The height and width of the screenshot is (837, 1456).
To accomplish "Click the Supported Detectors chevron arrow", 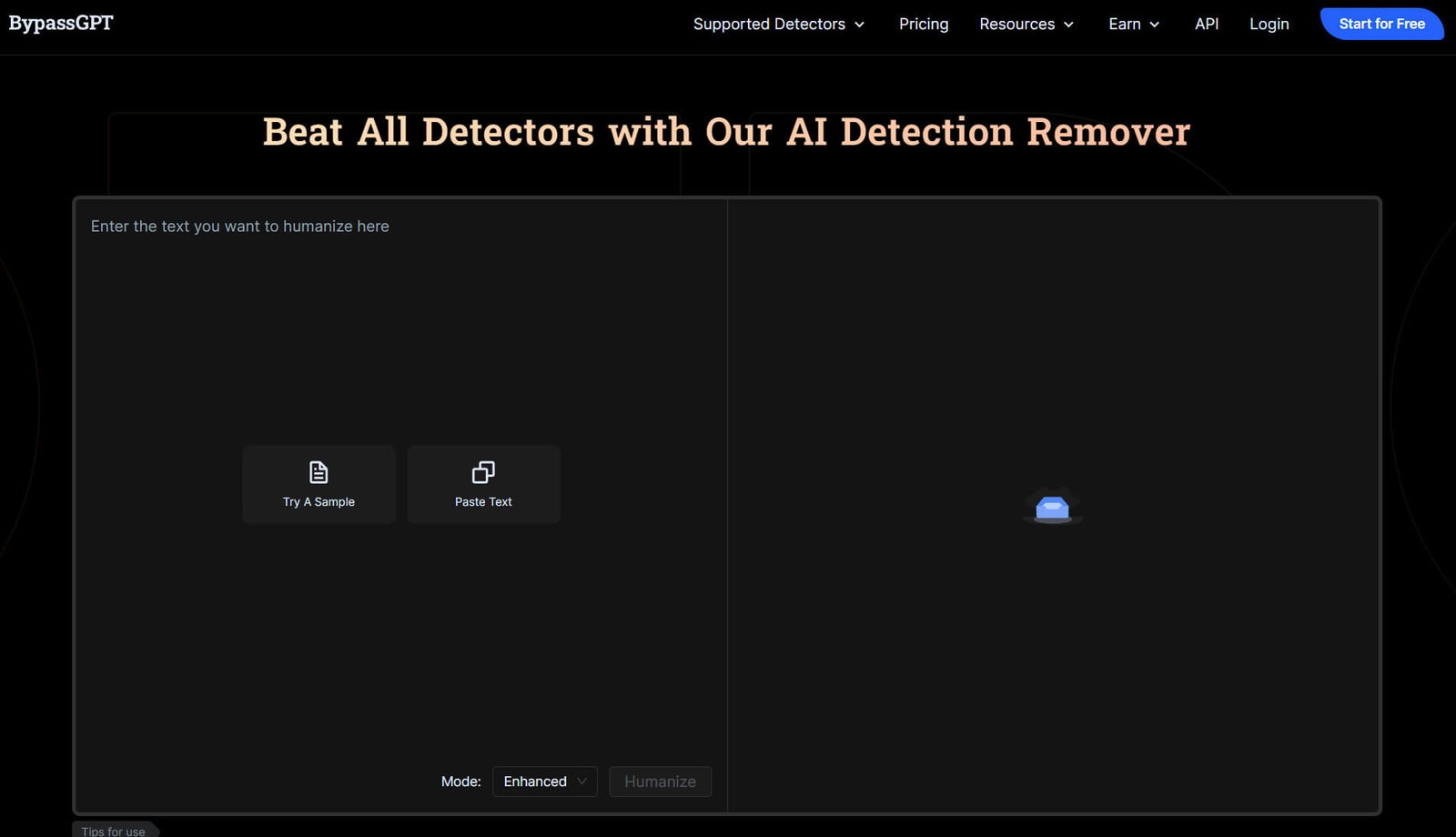I will pyautogui.click(x=859, y=25).
